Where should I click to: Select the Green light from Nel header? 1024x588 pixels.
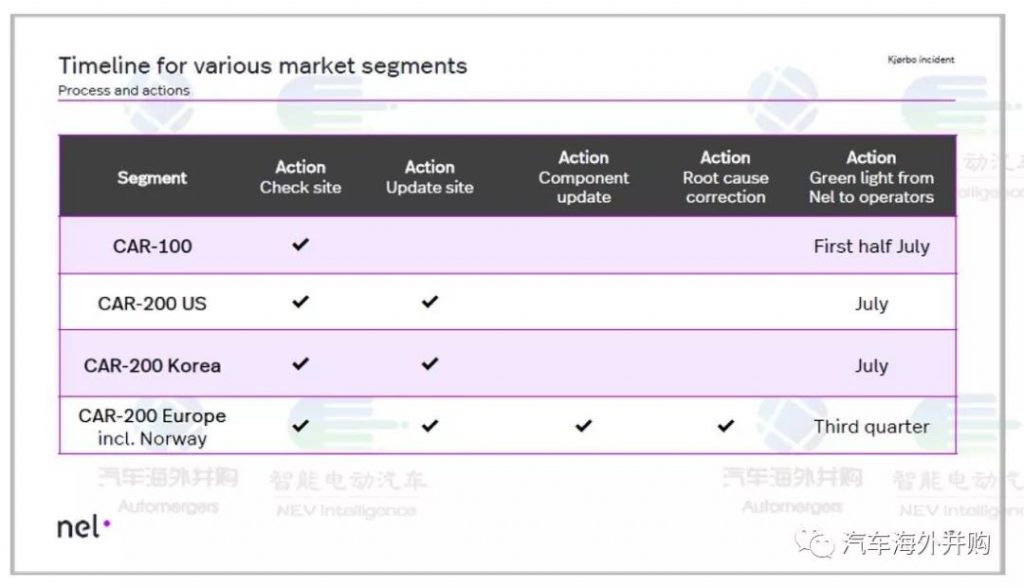point(871,177)
